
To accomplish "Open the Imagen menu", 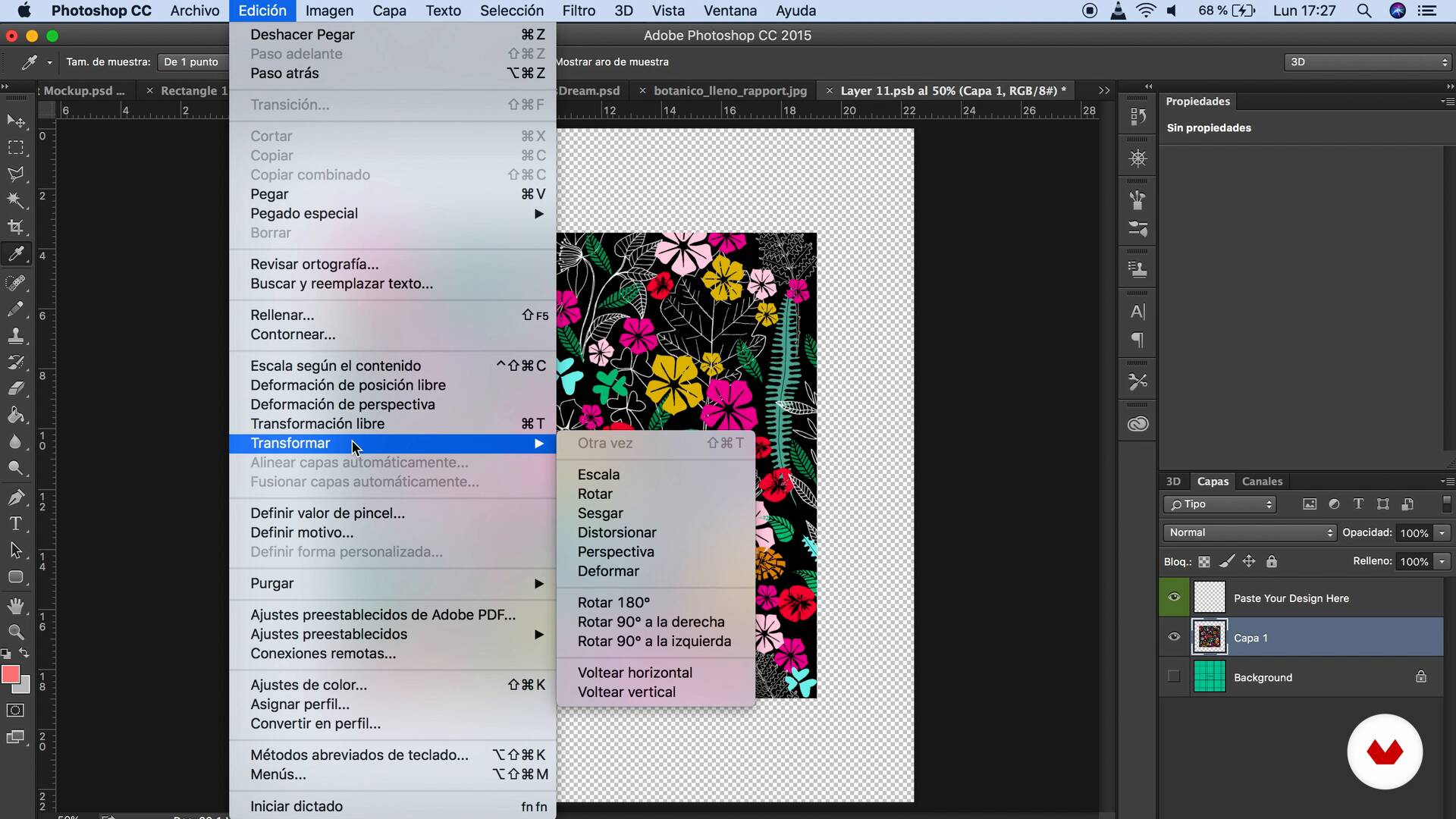I will click(329, 11).
